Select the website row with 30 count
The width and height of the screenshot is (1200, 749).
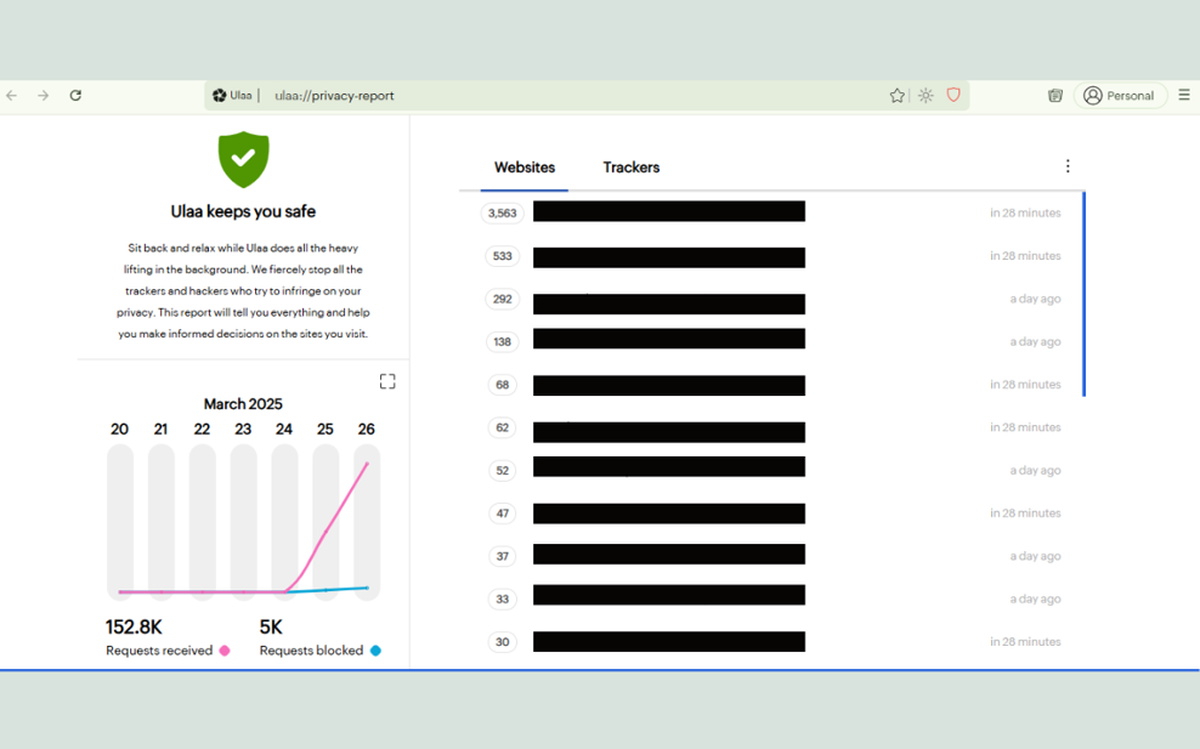pyautogui.click(x=771, y=642)
